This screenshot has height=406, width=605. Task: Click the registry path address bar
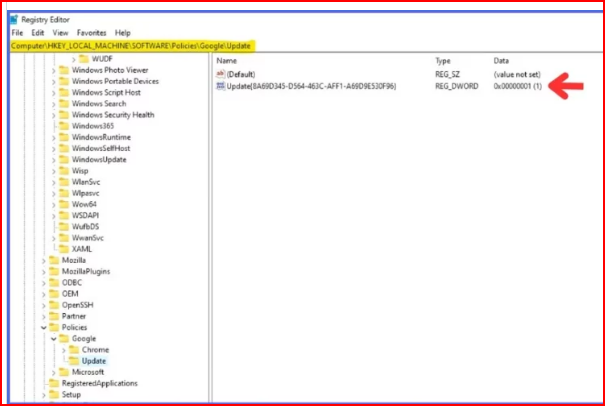pyautogui.click(x=305, y=46)
